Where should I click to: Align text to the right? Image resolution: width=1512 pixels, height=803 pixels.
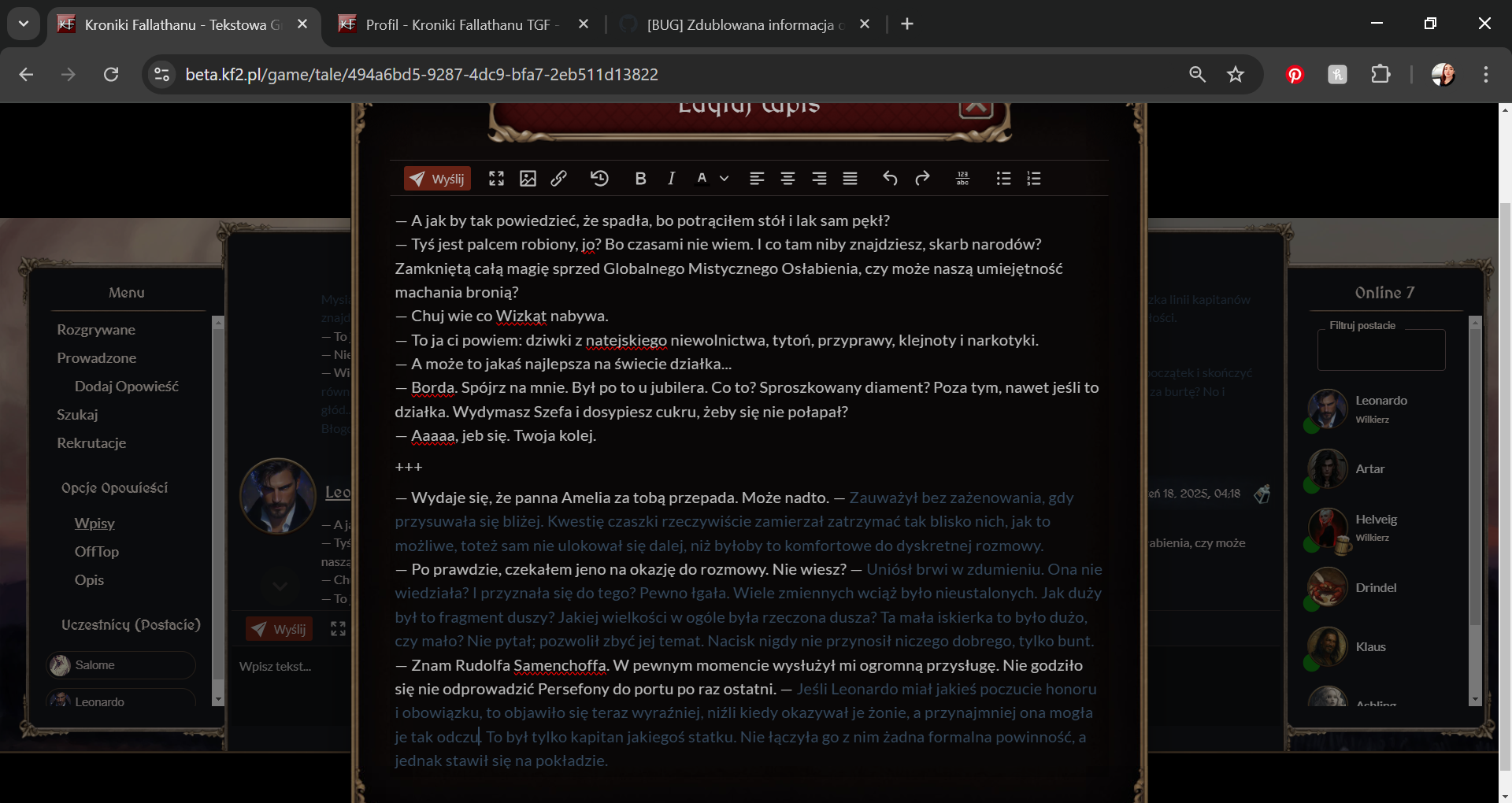pyautogui.click(x=819, y=179)
